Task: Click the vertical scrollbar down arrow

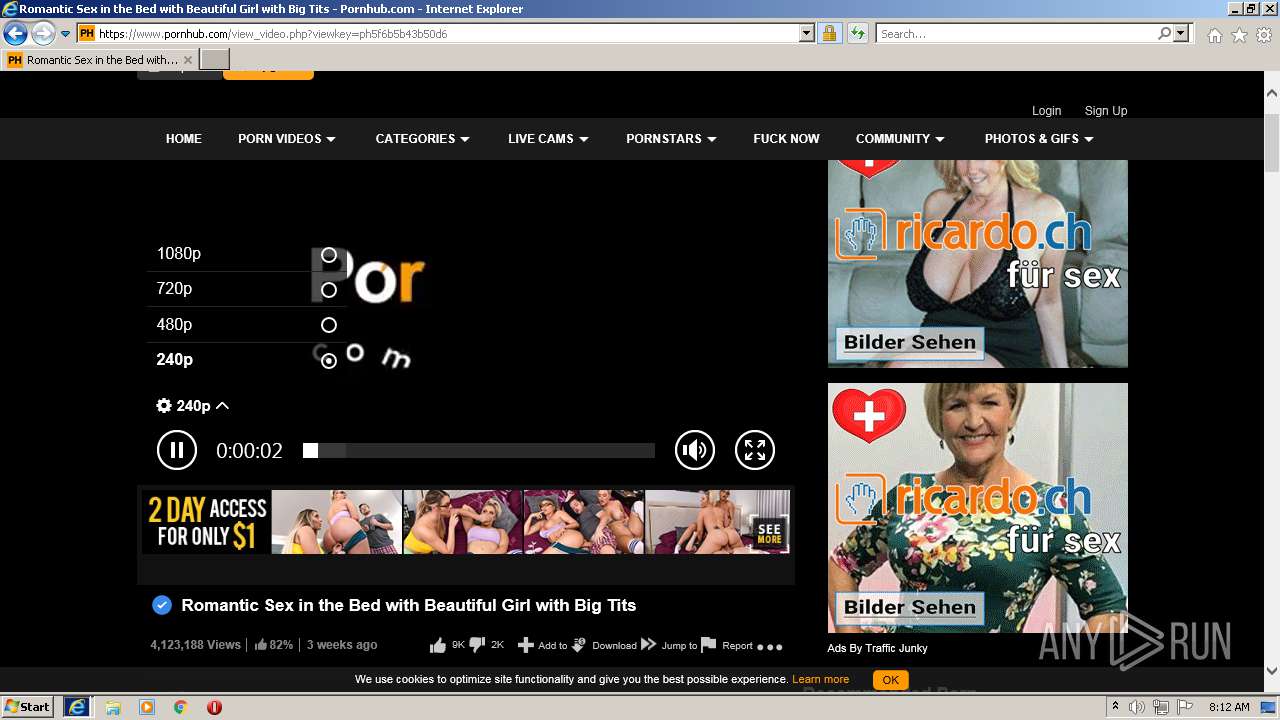Action: [x=1272, y=671]
